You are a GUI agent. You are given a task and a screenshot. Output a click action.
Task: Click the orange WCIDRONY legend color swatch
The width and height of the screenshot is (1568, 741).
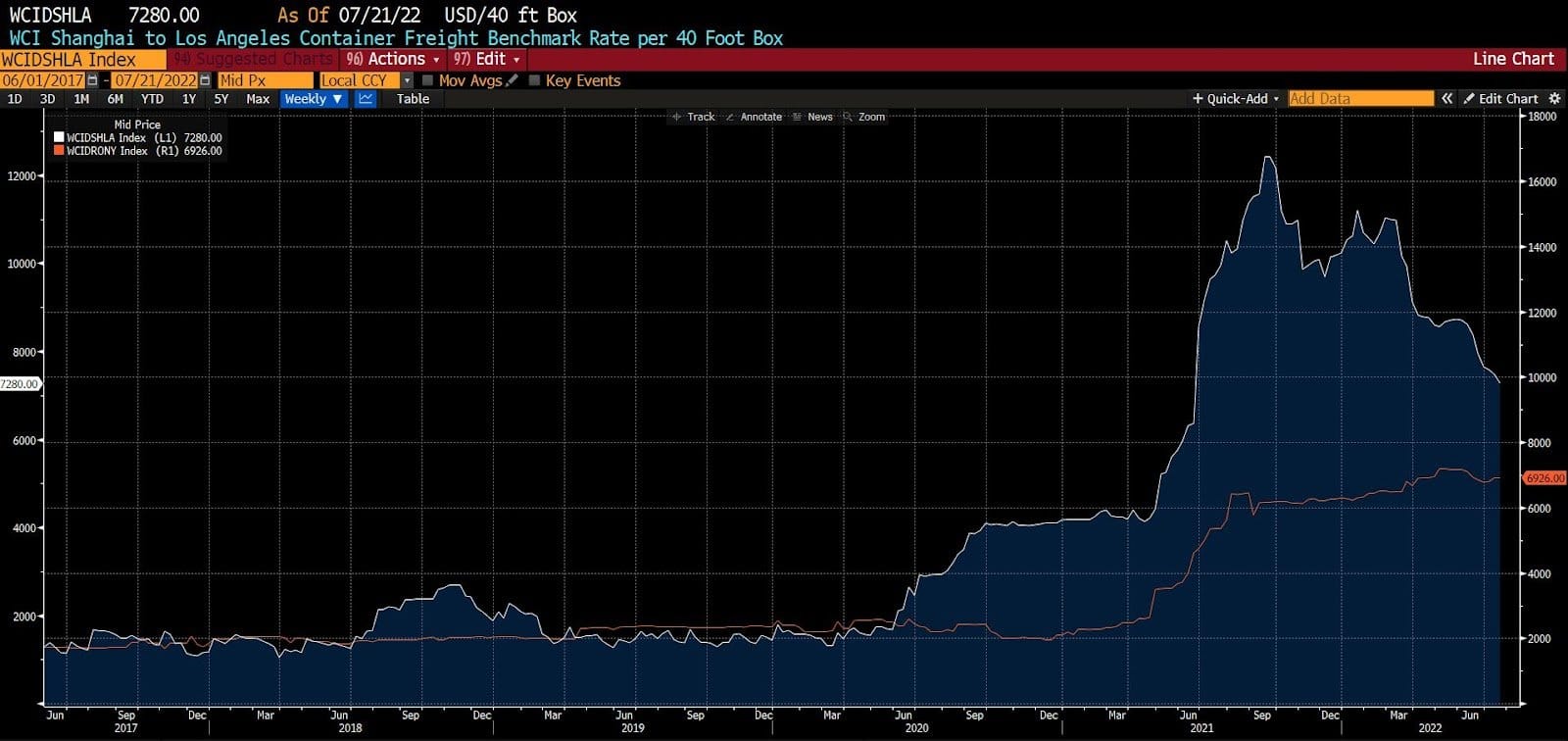59,151
